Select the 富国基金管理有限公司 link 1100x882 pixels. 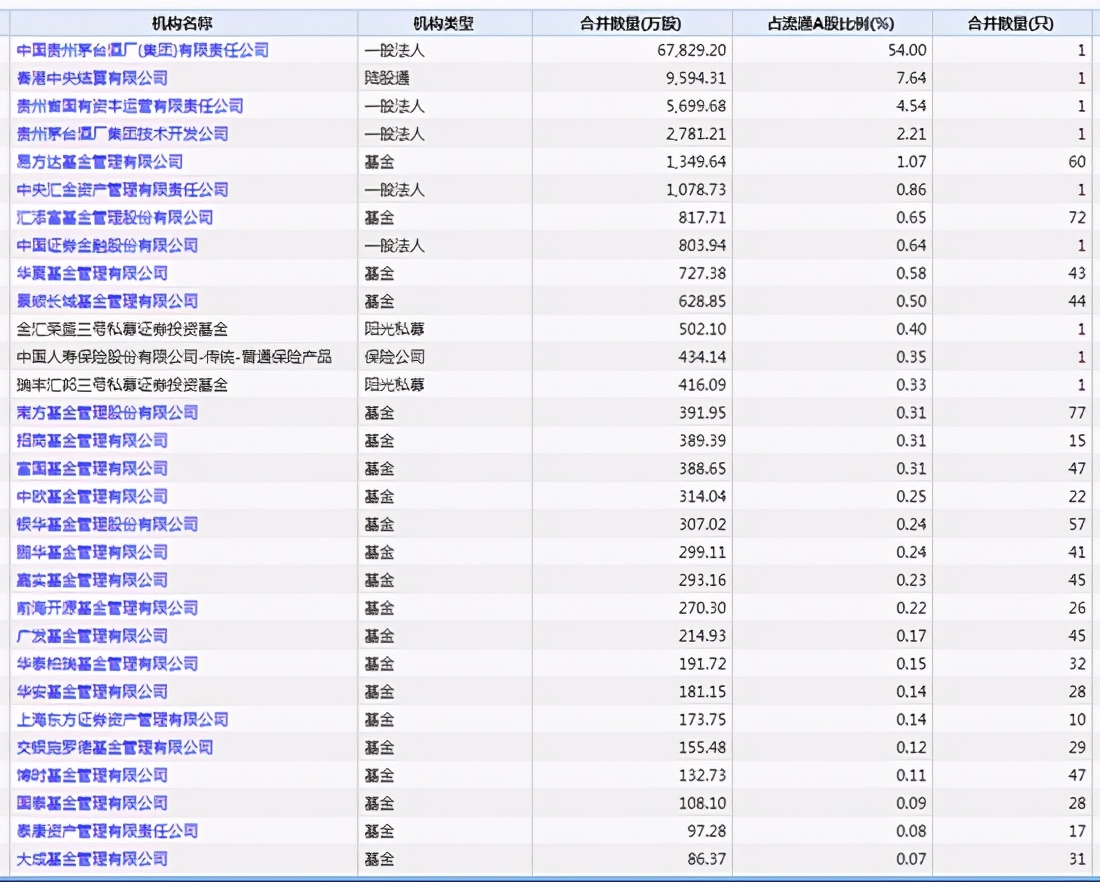pyautogui.click(x=92, y=469)
